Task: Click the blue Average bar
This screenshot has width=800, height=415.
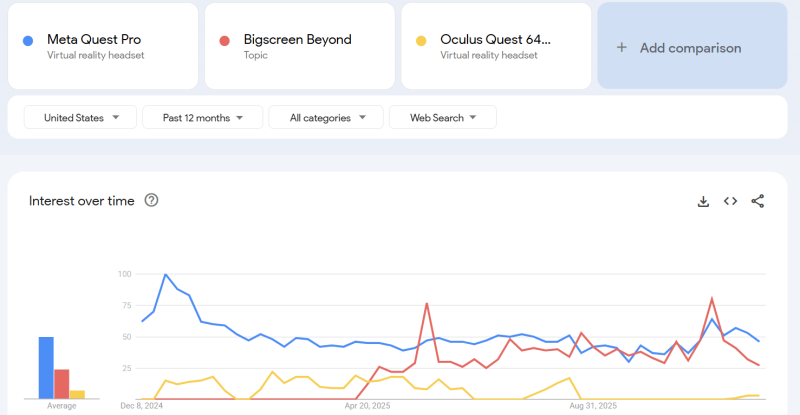Action: (x=46, y=367)
